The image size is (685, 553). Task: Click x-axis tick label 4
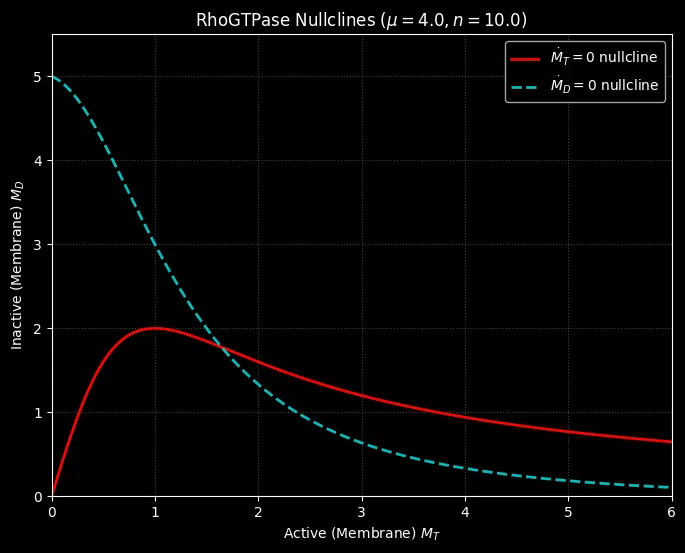pos(465,512)
